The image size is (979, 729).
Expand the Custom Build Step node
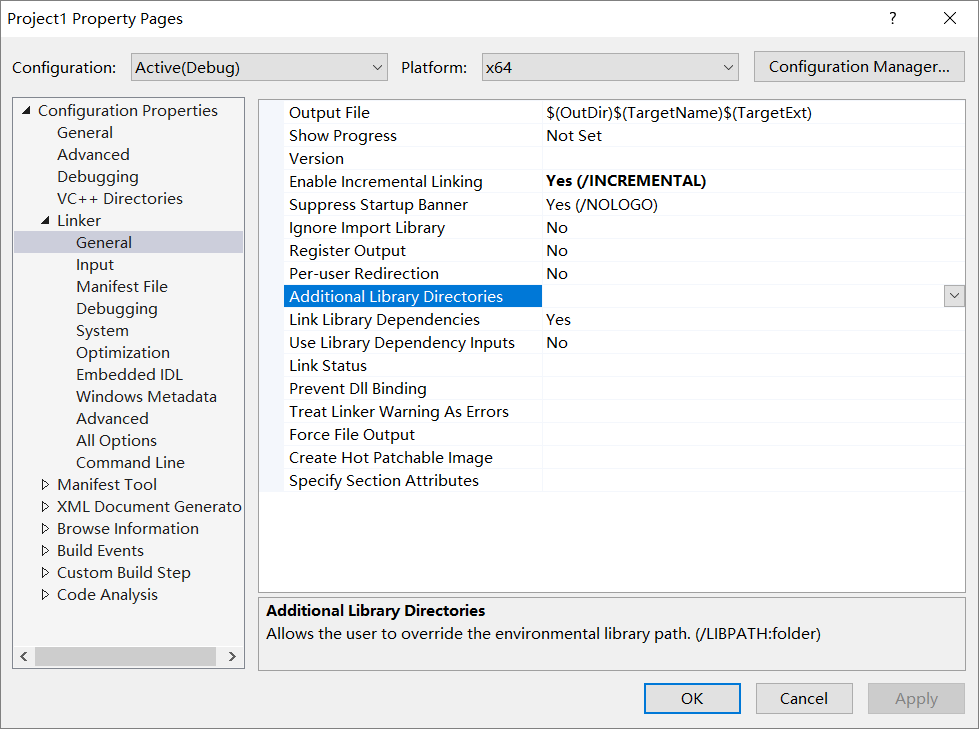[x=45, y=572]
